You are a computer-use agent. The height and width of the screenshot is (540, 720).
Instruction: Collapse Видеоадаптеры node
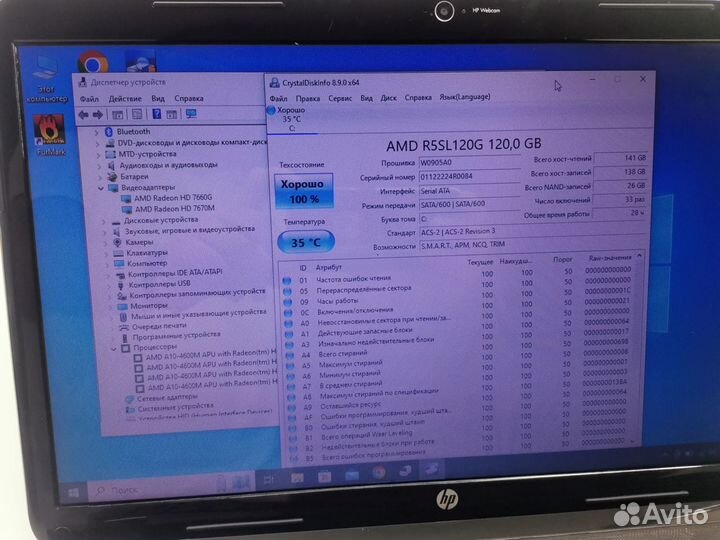point(101,188)
